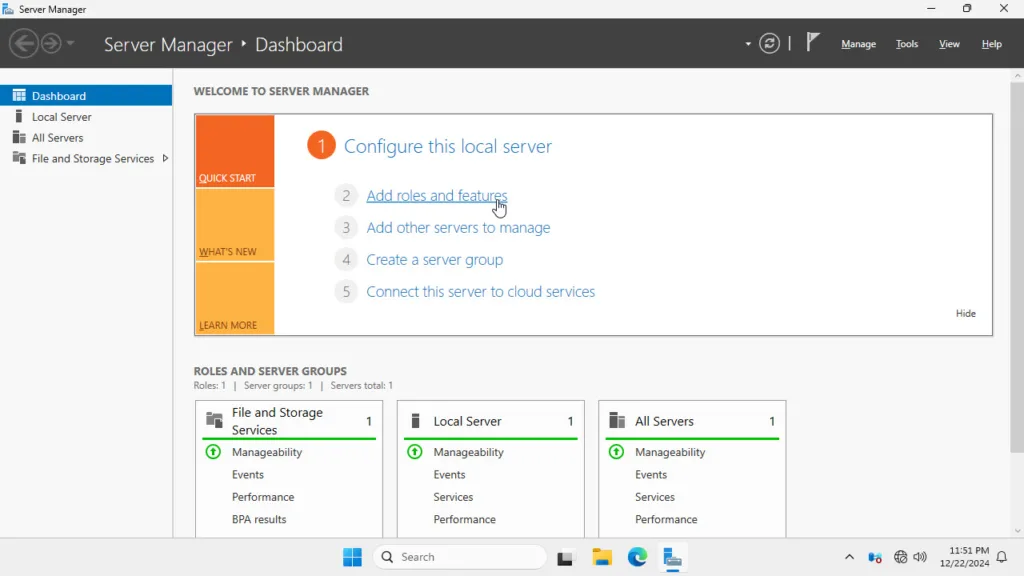
Task: Select Create a server group
Action: point(434,259)
